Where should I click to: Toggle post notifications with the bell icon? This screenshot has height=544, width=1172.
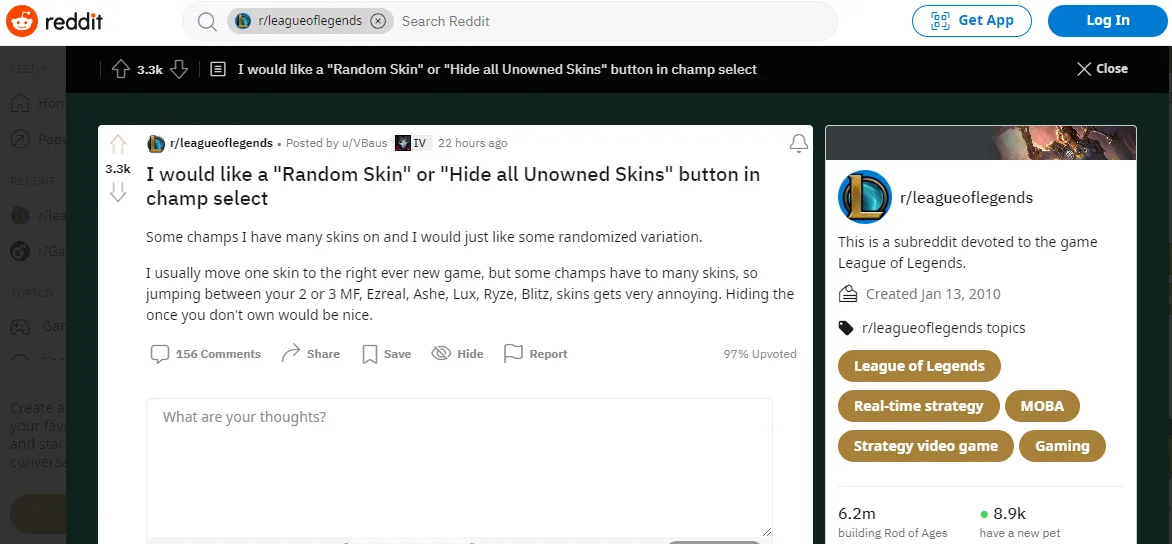[x=799, y=143]
